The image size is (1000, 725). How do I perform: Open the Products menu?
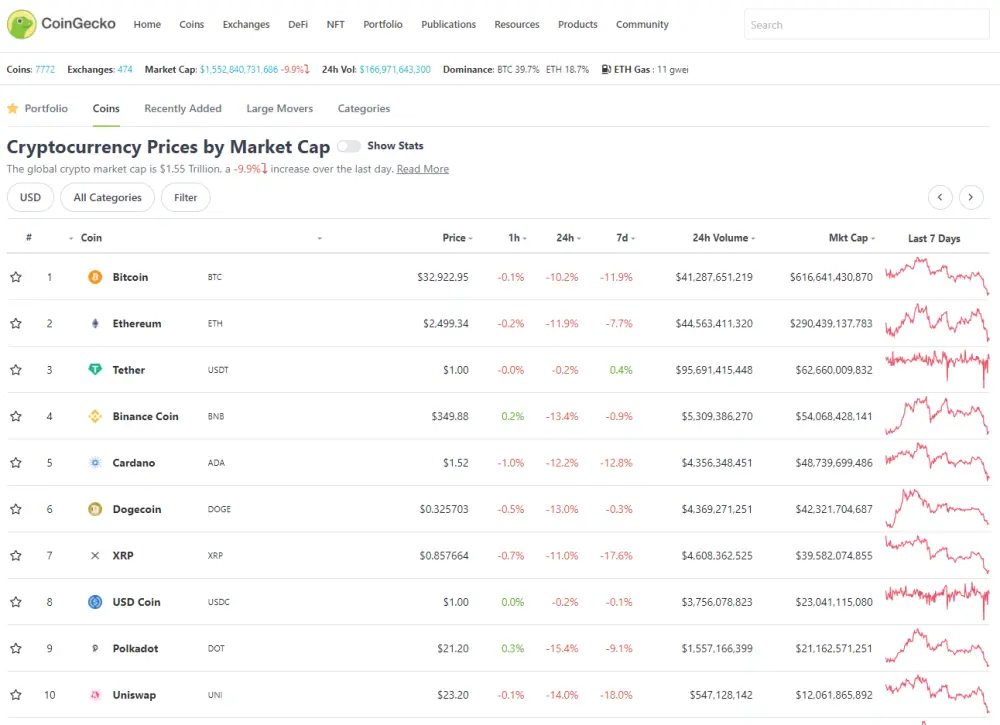click(578, 24)
